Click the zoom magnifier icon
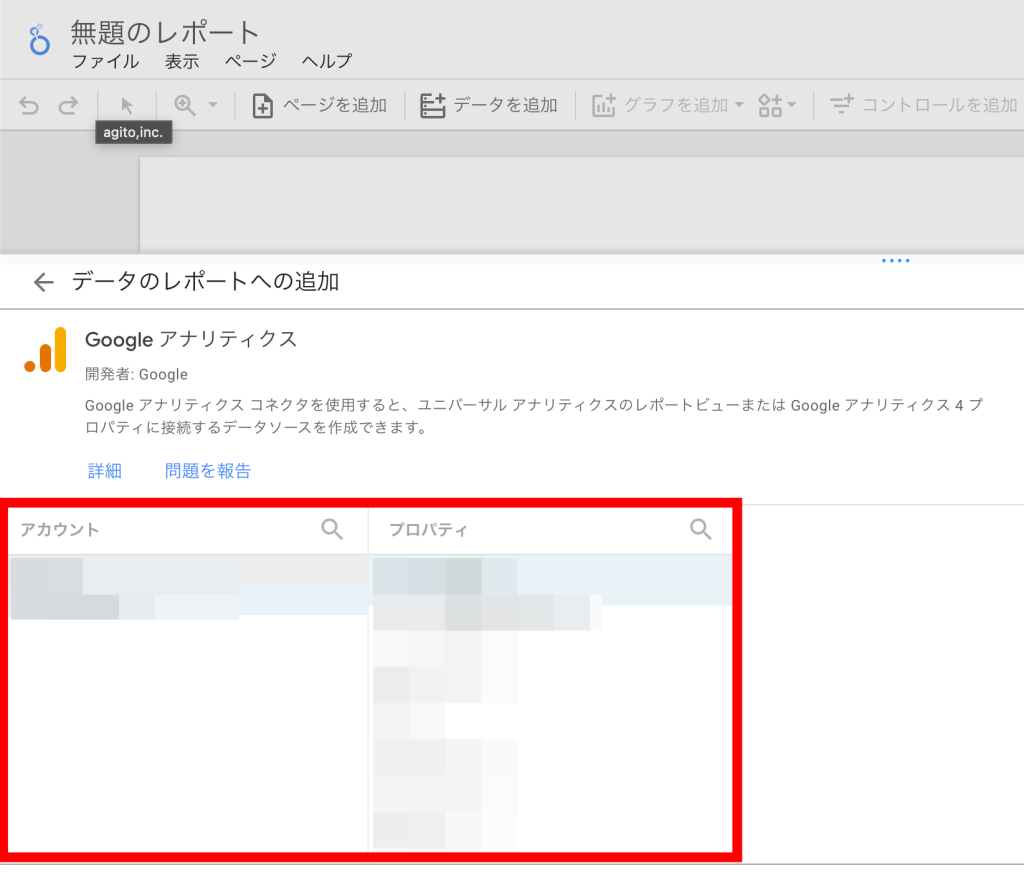1024x891 pixels. 185,105
